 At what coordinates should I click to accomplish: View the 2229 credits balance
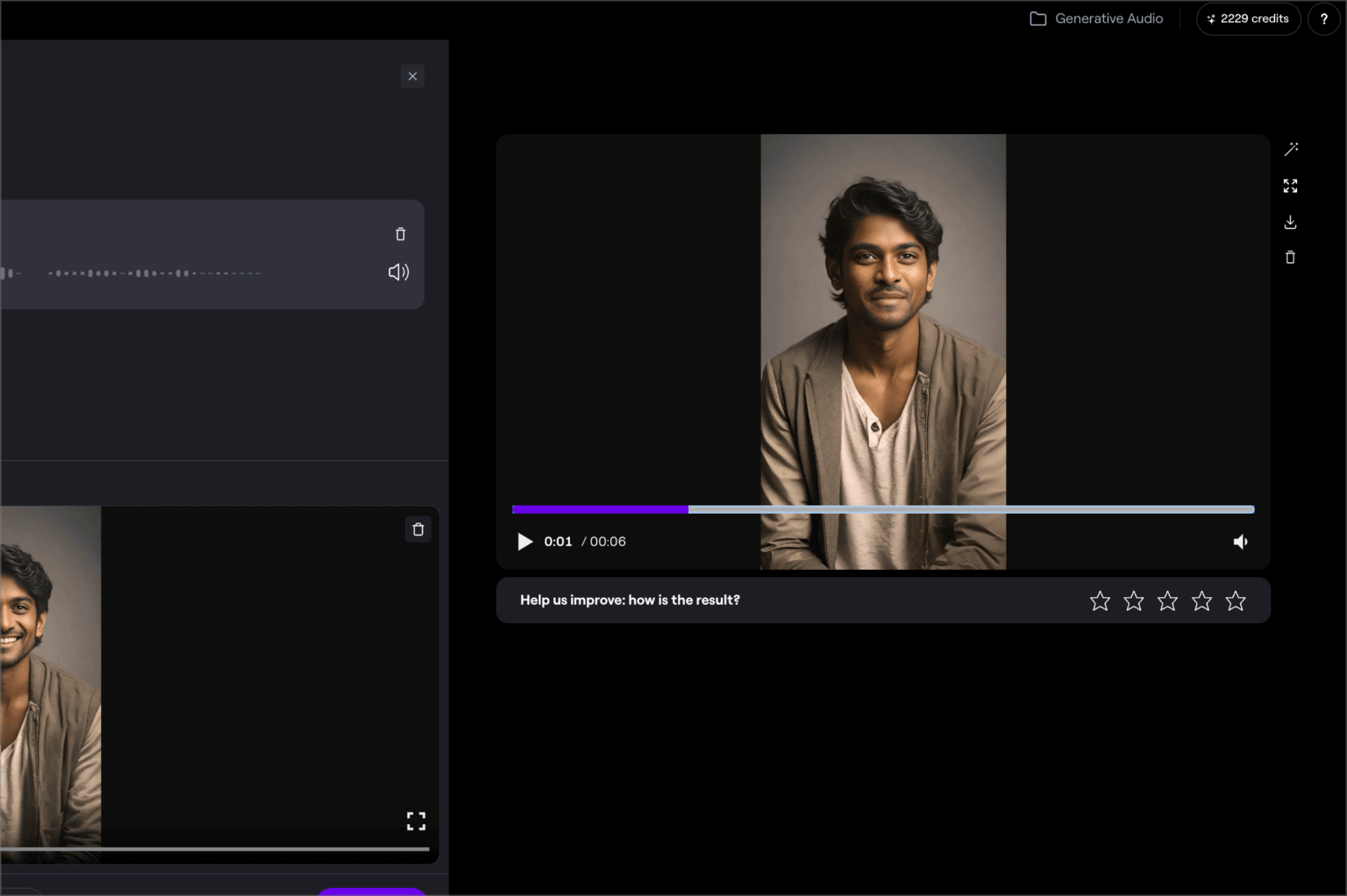(1248, 18)
